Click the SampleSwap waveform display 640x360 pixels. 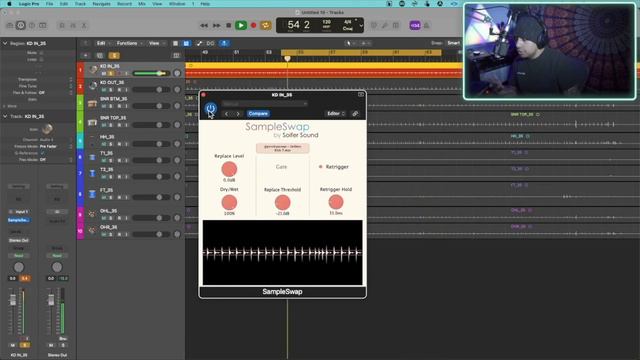pos(282,253)
